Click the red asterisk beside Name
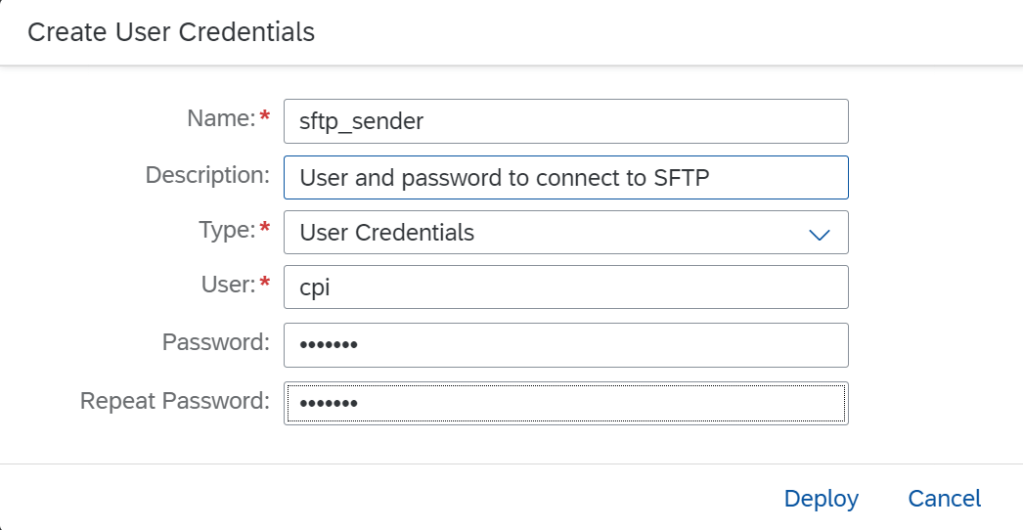The height and width of the screenshot is (530, 1023). click(x=265, y=119)
